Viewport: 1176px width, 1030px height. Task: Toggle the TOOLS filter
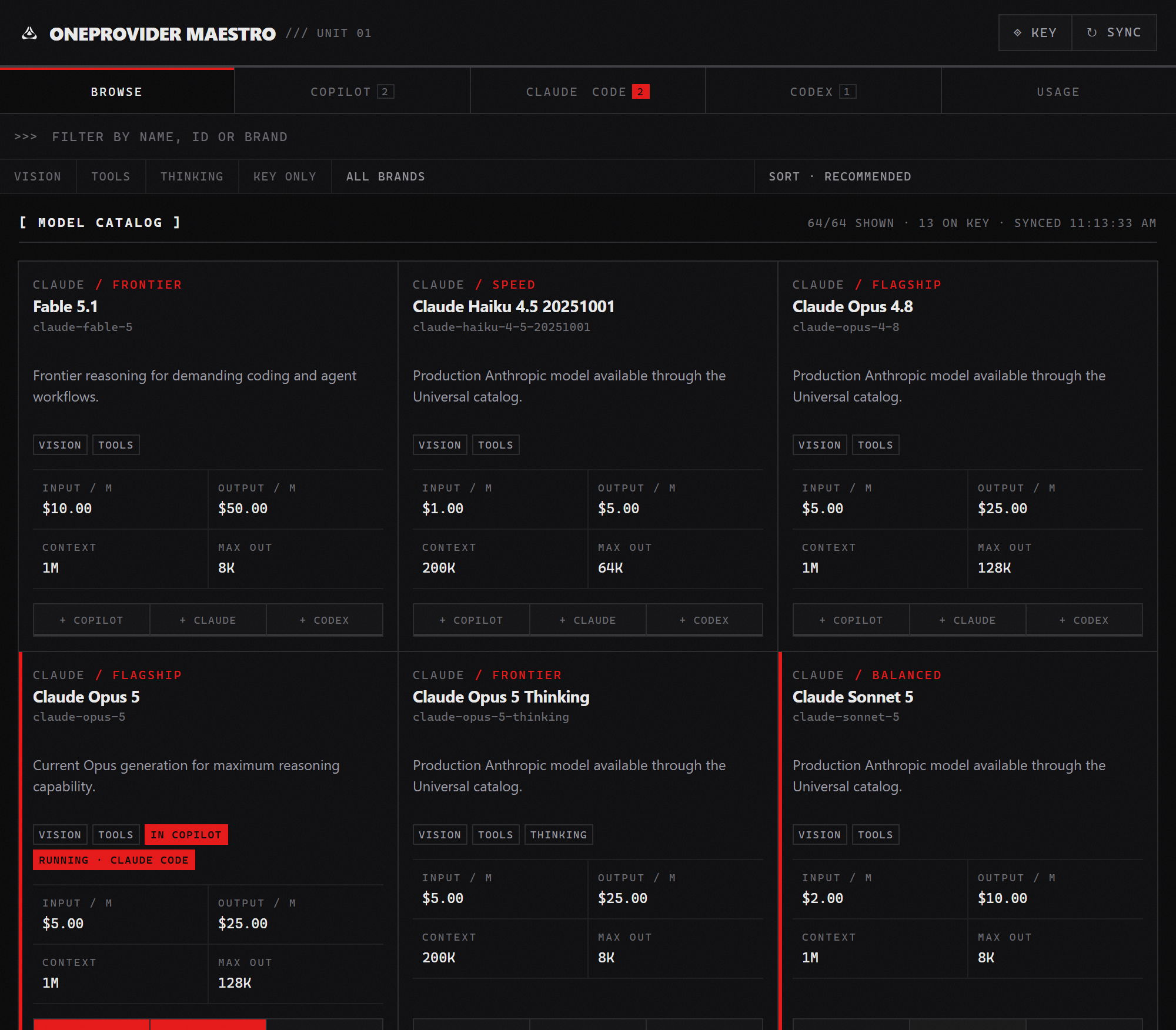[111, 176]
